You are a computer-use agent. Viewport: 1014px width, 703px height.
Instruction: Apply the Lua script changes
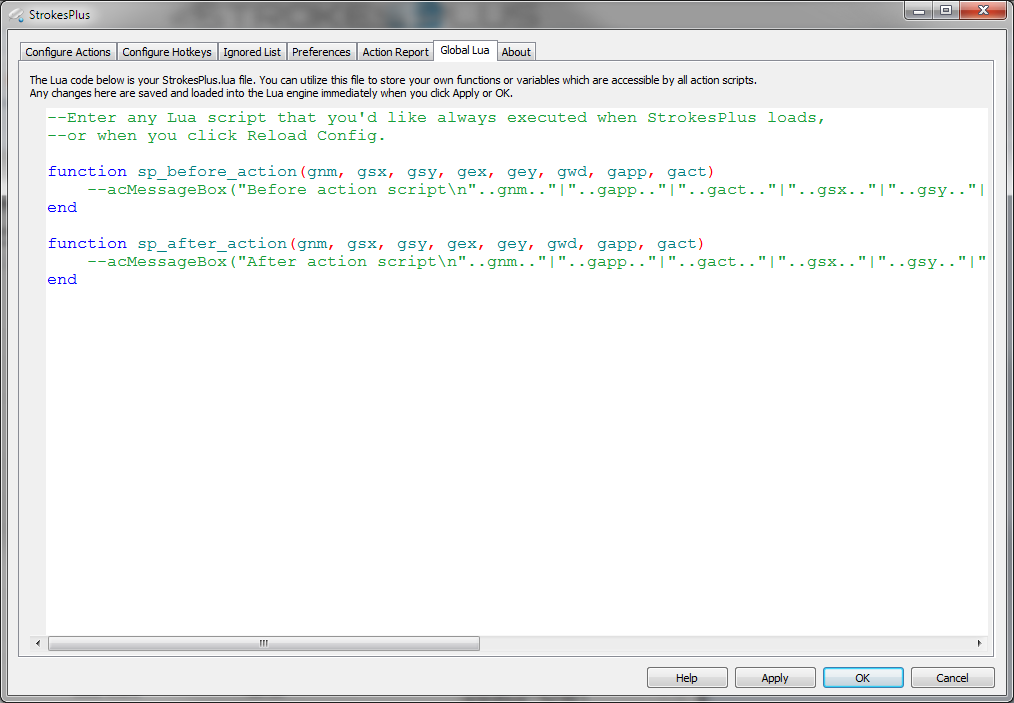[775, 678]
